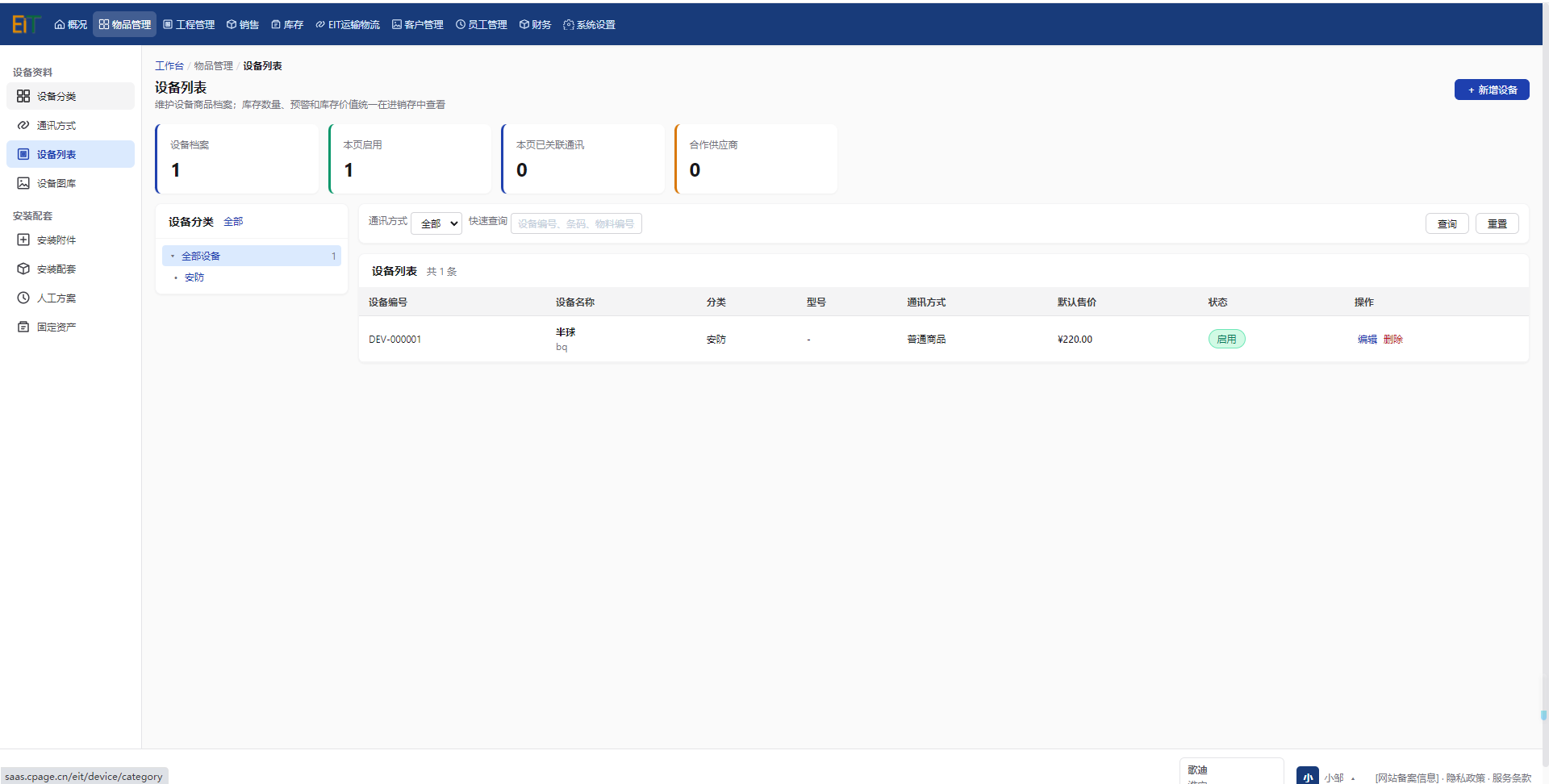Go to 设备图库 sidebar page

click(x=70, y=183)
